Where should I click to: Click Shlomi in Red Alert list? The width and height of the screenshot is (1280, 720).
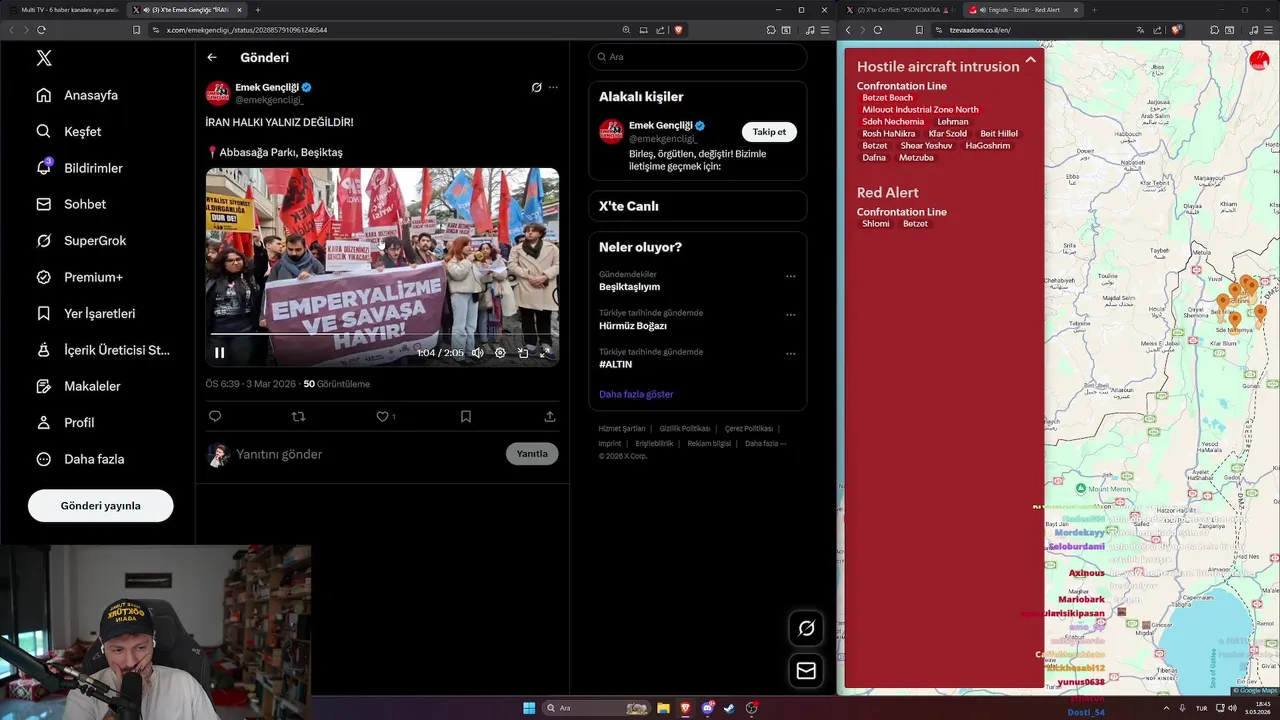point(876,224)
